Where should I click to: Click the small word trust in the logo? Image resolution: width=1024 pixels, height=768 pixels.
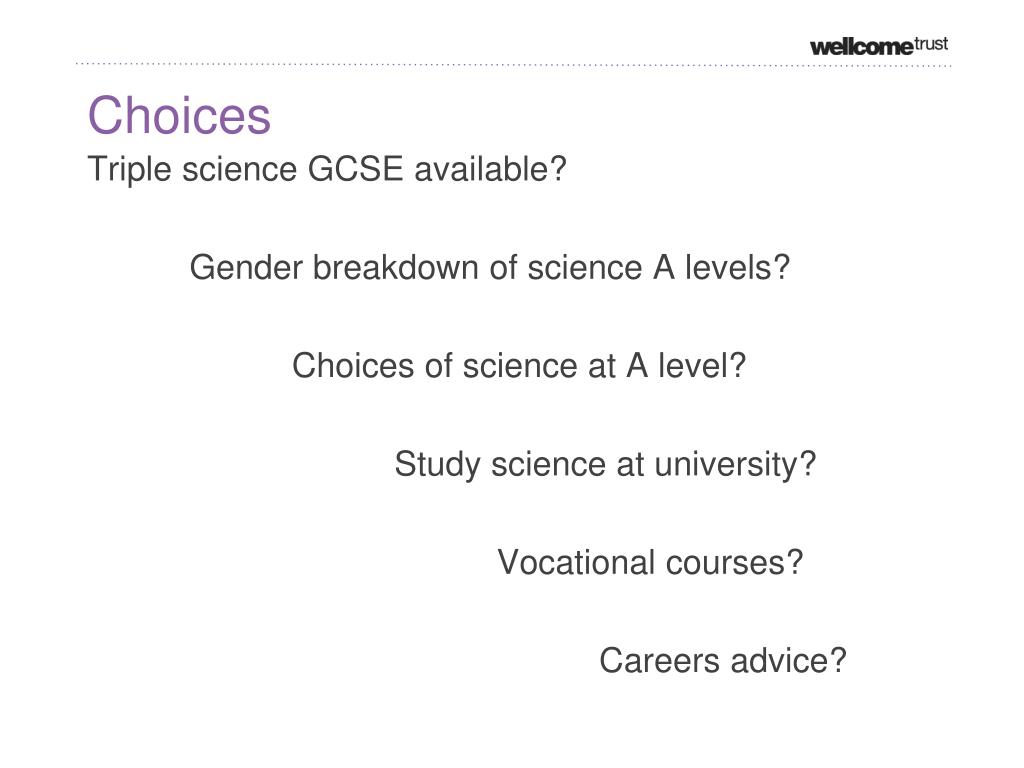click(x=931, y=44)
